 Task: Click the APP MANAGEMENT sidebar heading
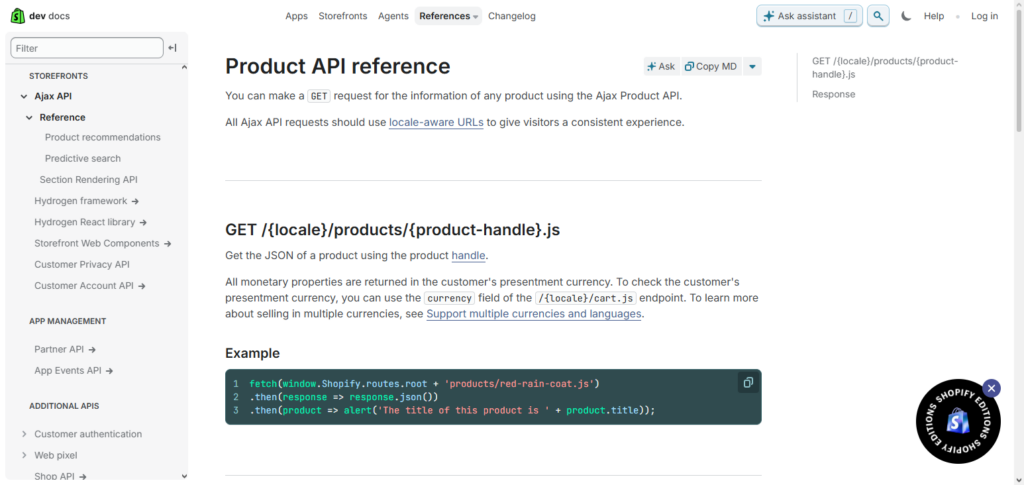(67, 321)
